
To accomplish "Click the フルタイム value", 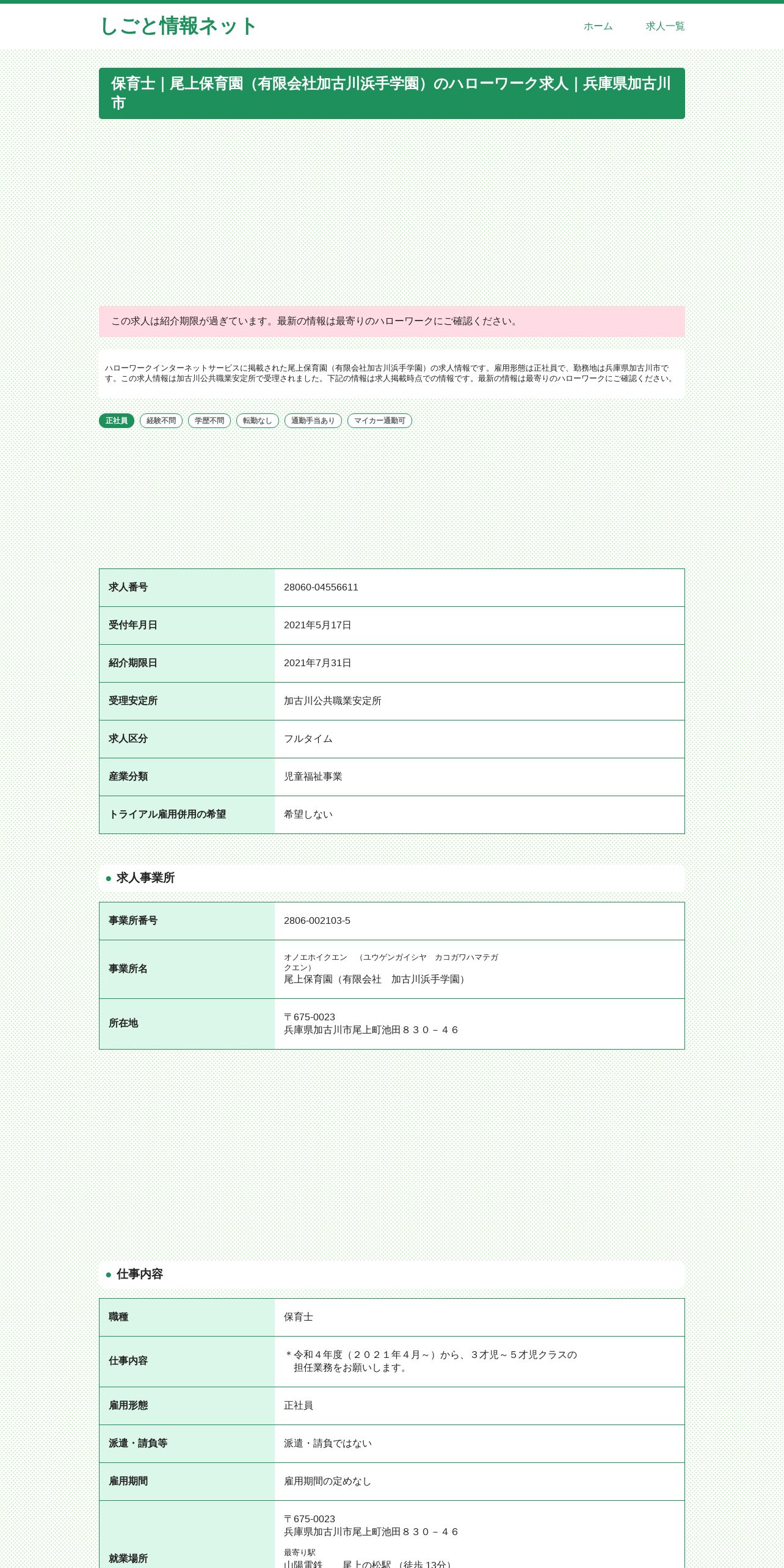I will pyautogui.click(x=308, y=739).
